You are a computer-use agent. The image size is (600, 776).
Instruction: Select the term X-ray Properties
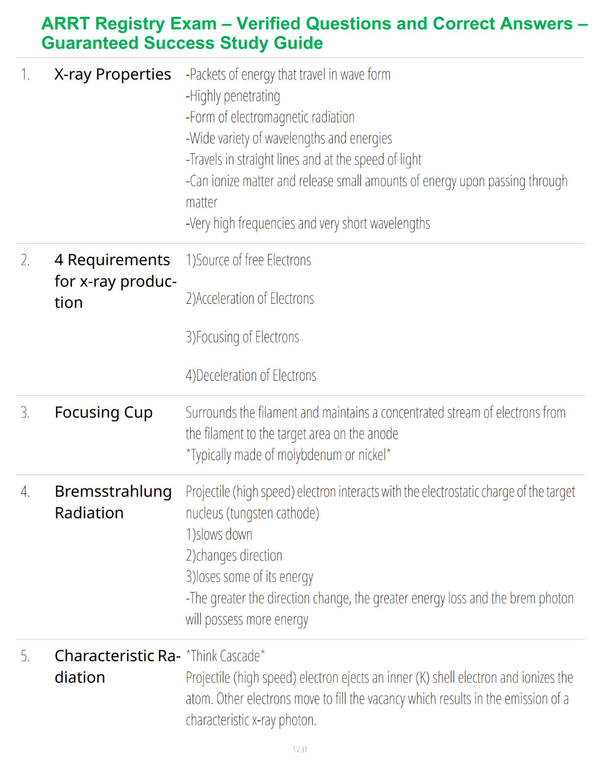pyautogui.click(x=112, y=74)
